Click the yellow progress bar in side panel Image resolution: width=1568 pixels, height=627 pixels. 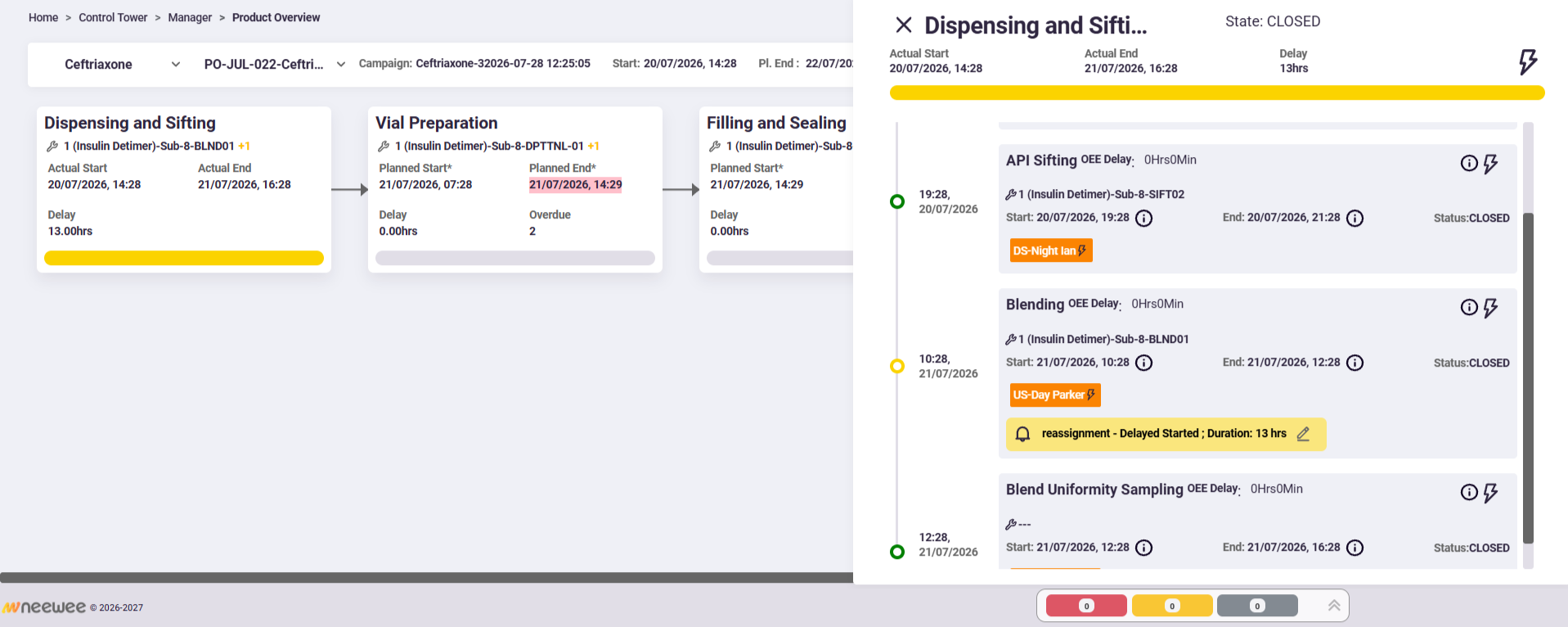pos(1217,92)
